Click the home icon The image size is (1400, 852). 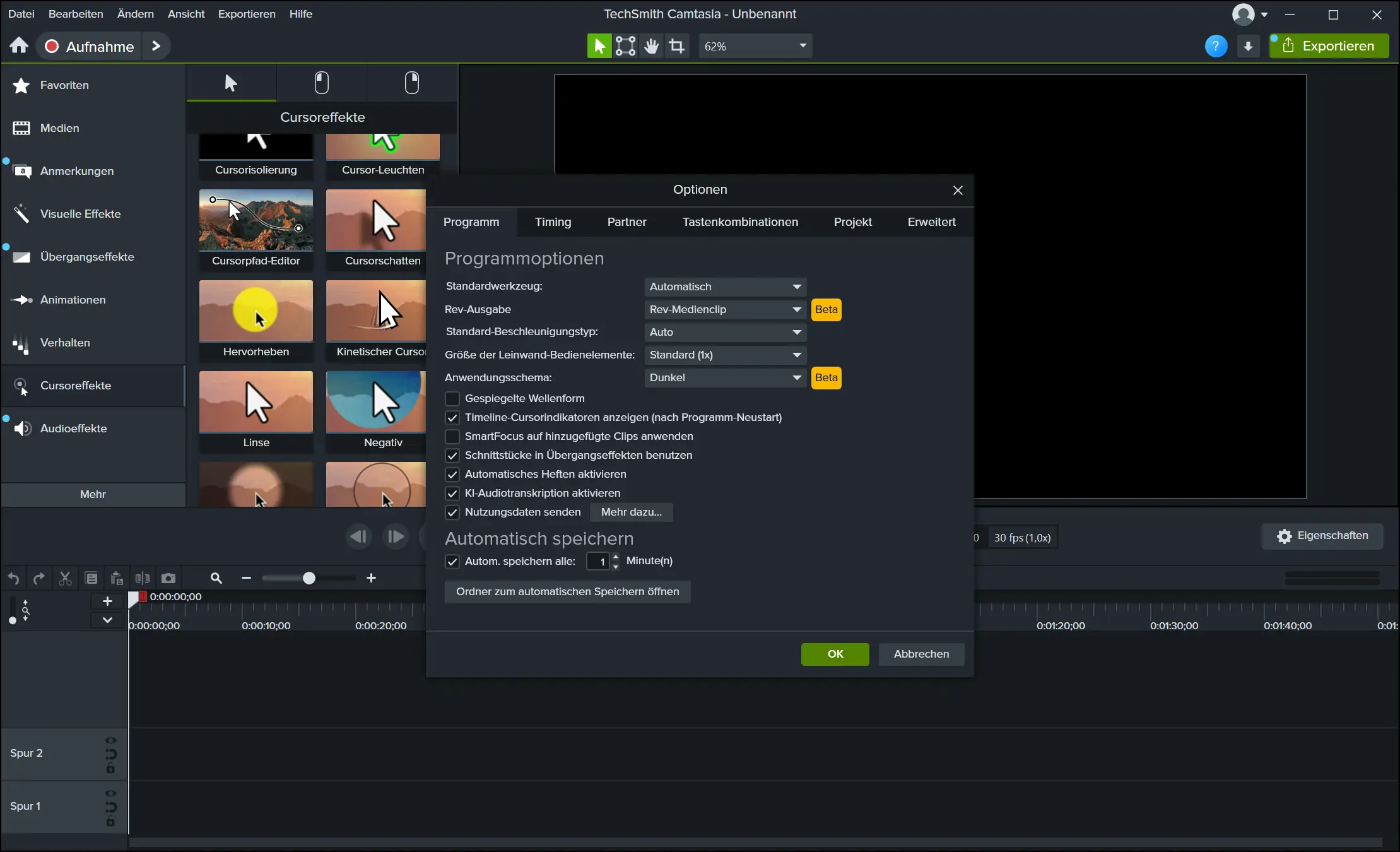(19, 46)
